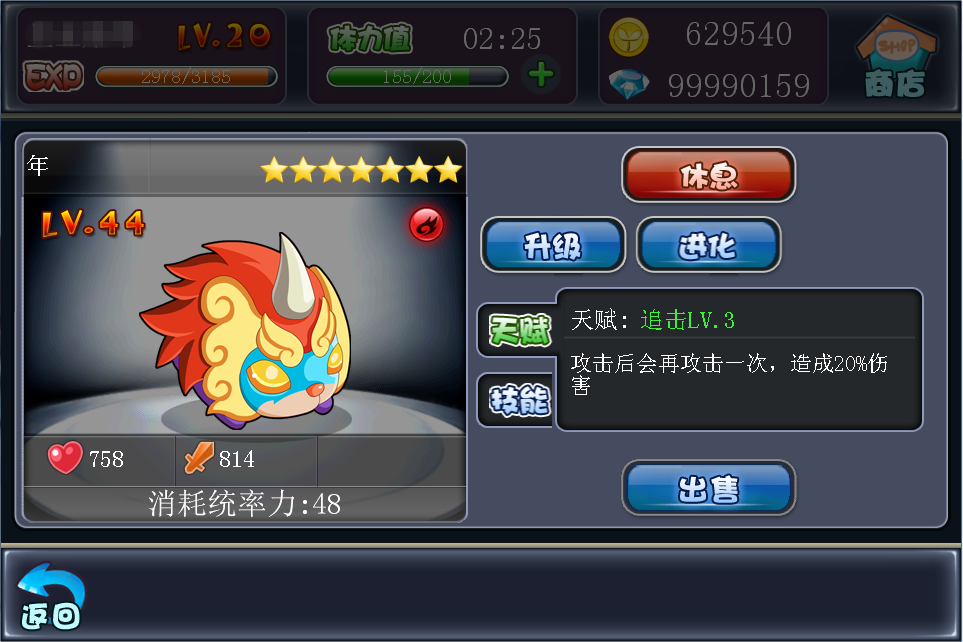Click the 追击LV.3 talent description text
963x642 pixels.
pos(687,320)
